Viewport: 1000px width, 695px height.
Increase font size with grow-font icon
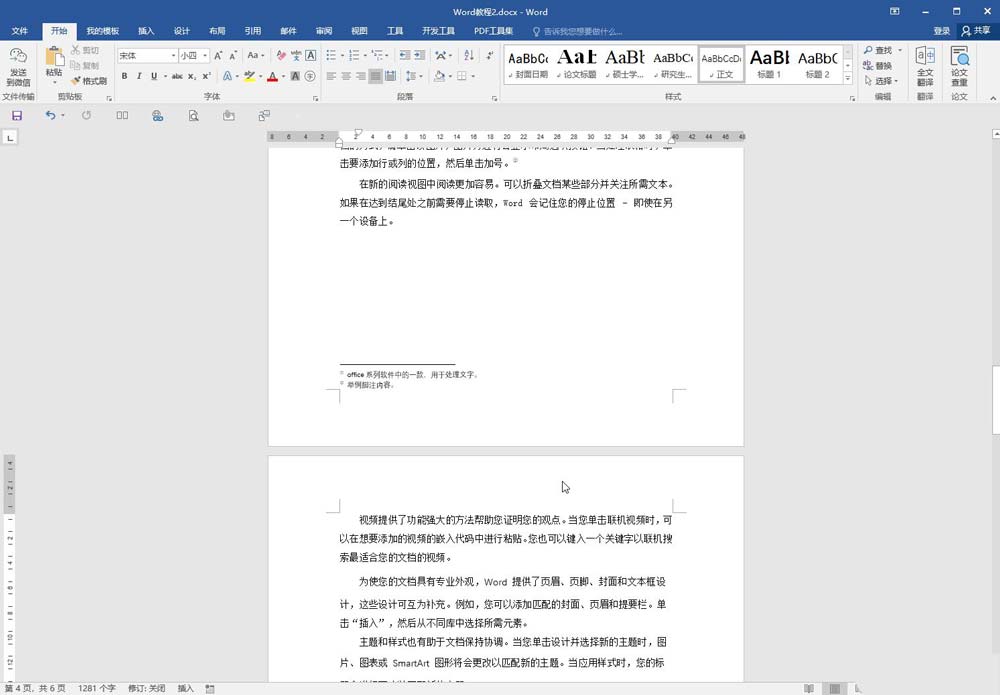coord(218,55)
